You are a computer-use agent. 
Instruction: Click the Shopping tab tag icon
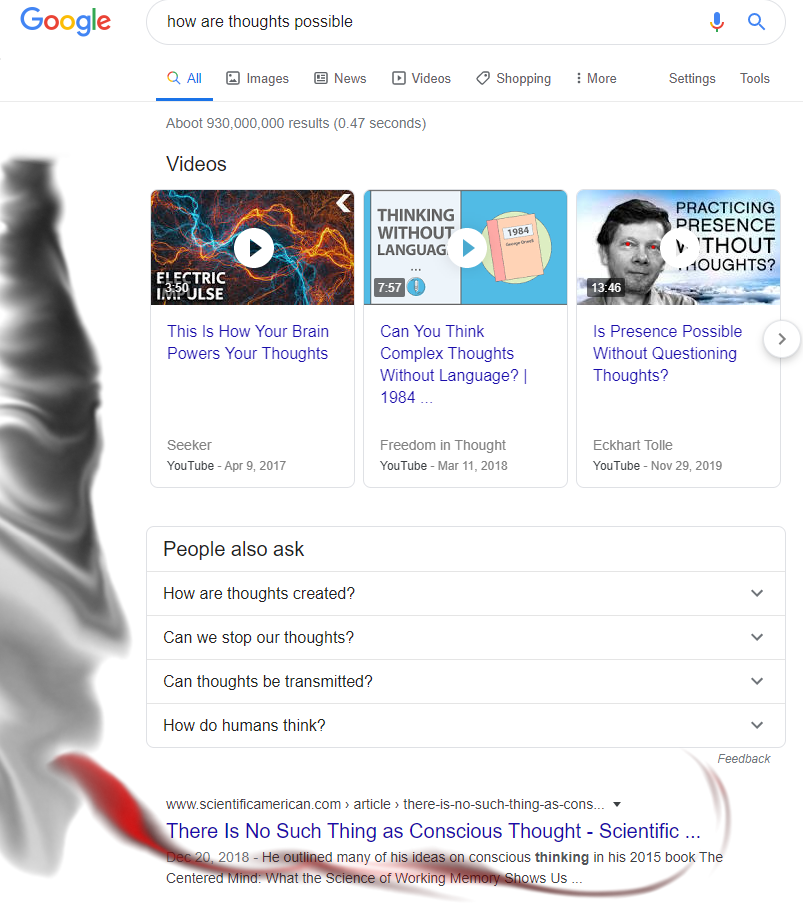click(x=483, y=78)
